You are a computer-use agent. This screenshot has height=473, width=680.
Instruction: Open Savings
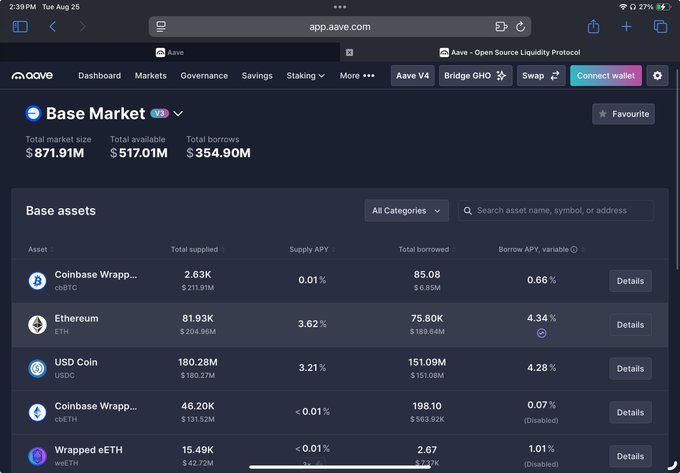coord(257,75)
